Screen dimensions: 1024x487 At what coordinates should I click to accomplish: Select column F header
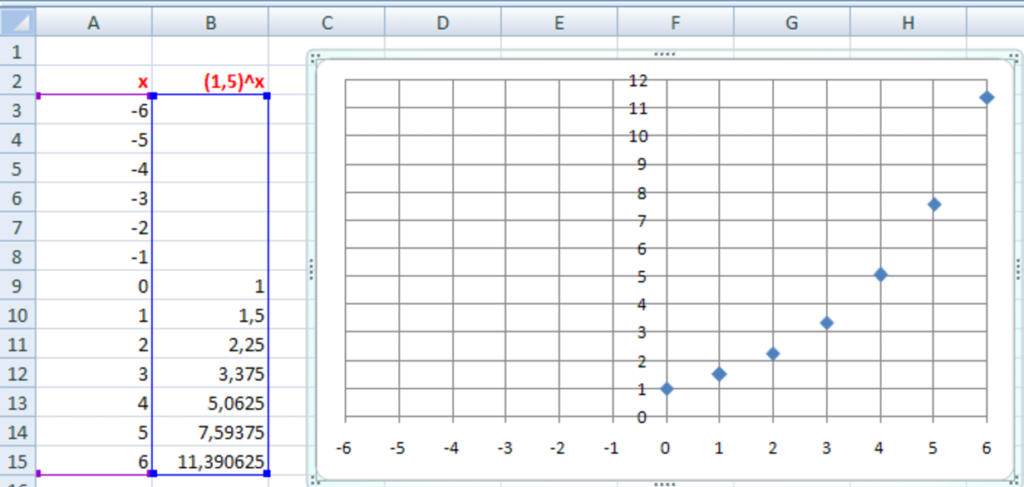click(675, 23)
